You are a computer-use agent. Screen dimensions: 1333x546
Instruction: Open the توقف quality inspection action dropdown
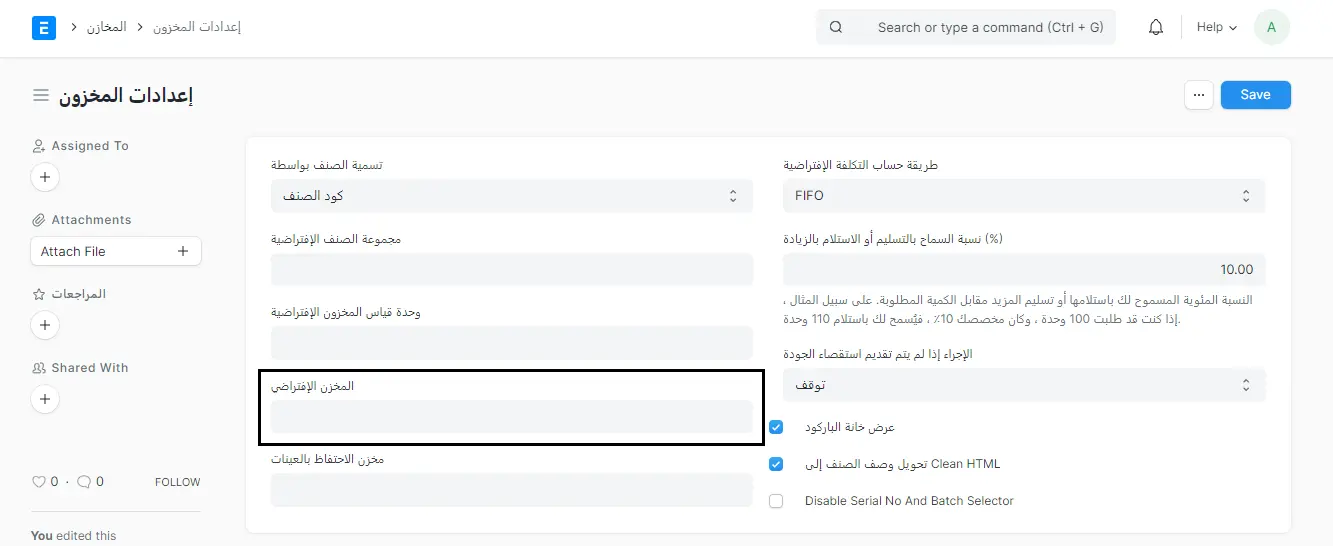[1024, 385]
